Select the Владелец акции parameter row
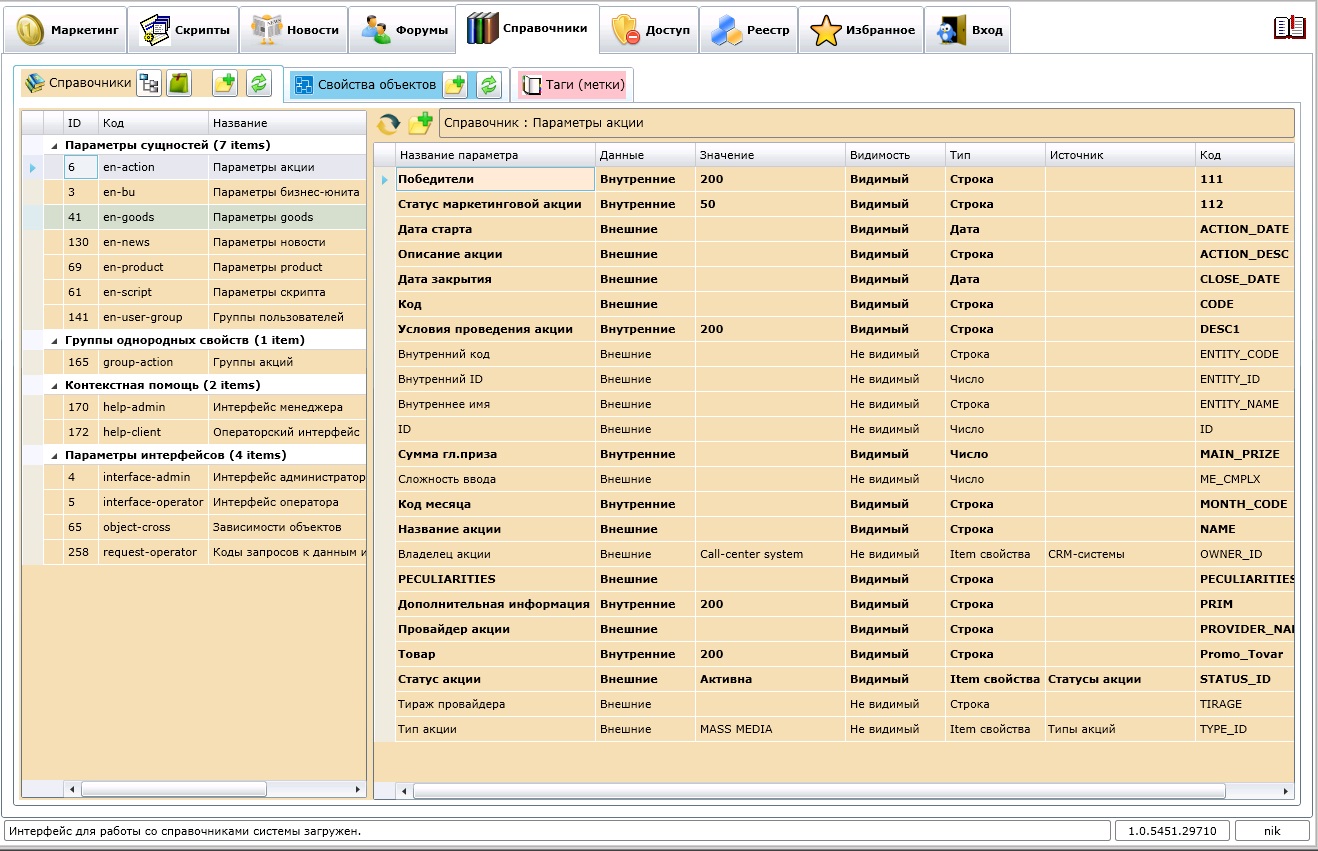Viewport: 1318px width, 851px height. (x=834, y=554)
